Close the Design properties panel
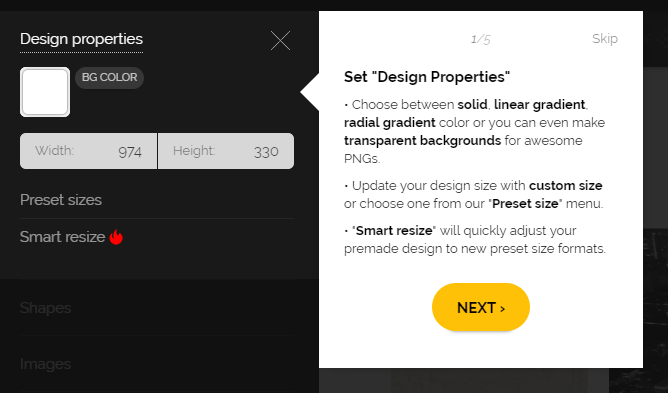The width and height of the screenshot is (668, 393). [280, 40]
